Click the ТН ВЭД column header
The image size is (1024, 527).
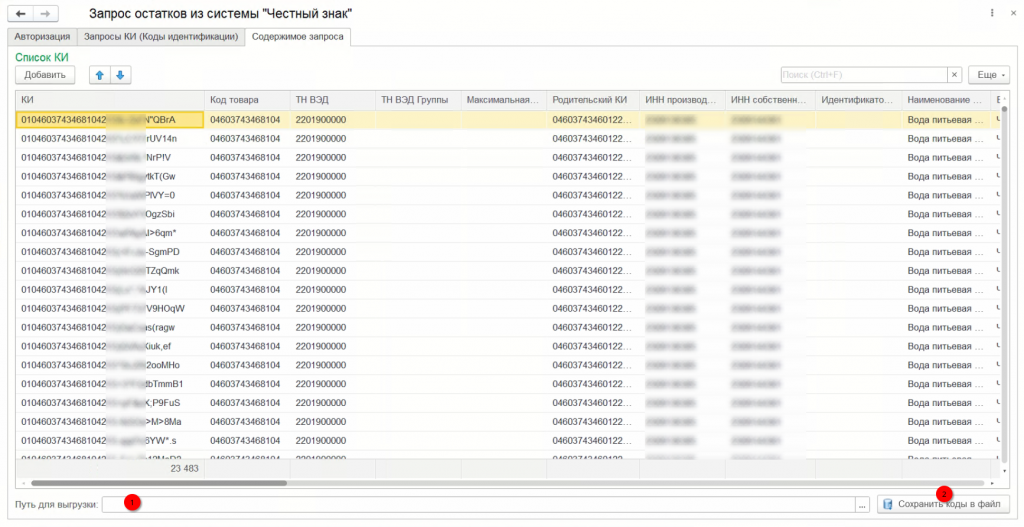point(332,100)
